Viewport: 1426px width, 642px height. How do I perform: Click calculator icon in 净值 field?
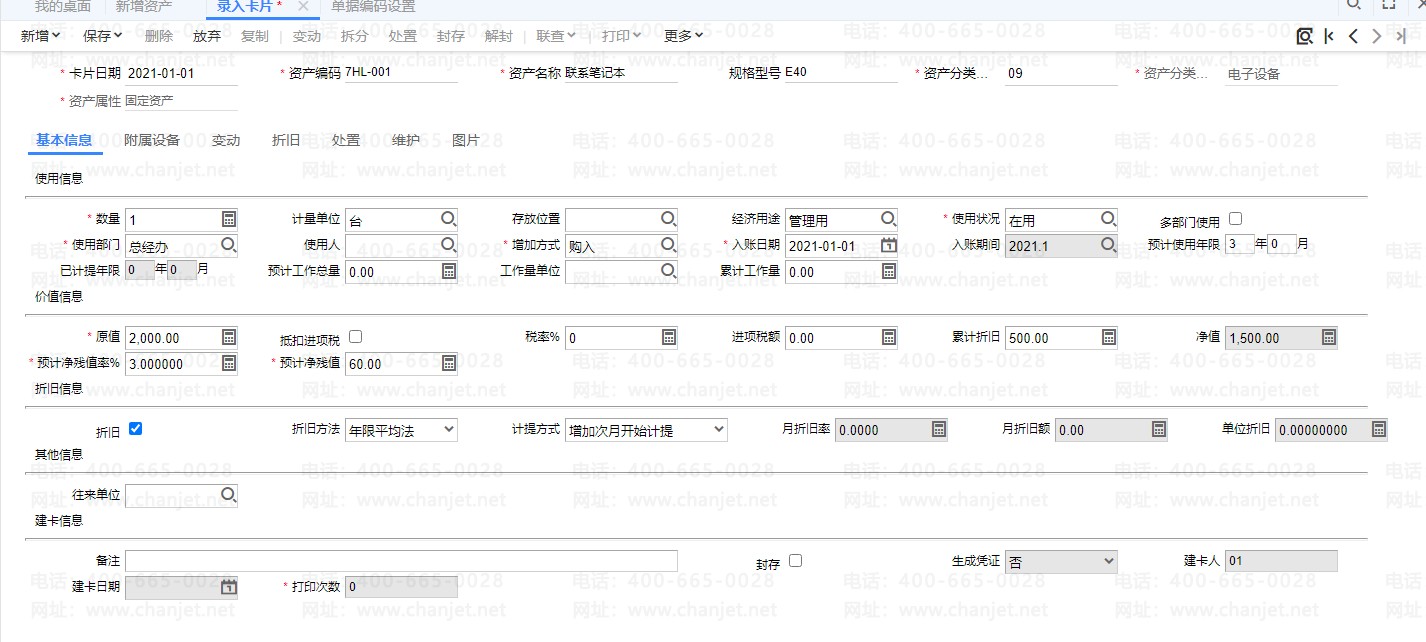point(1328,338)
